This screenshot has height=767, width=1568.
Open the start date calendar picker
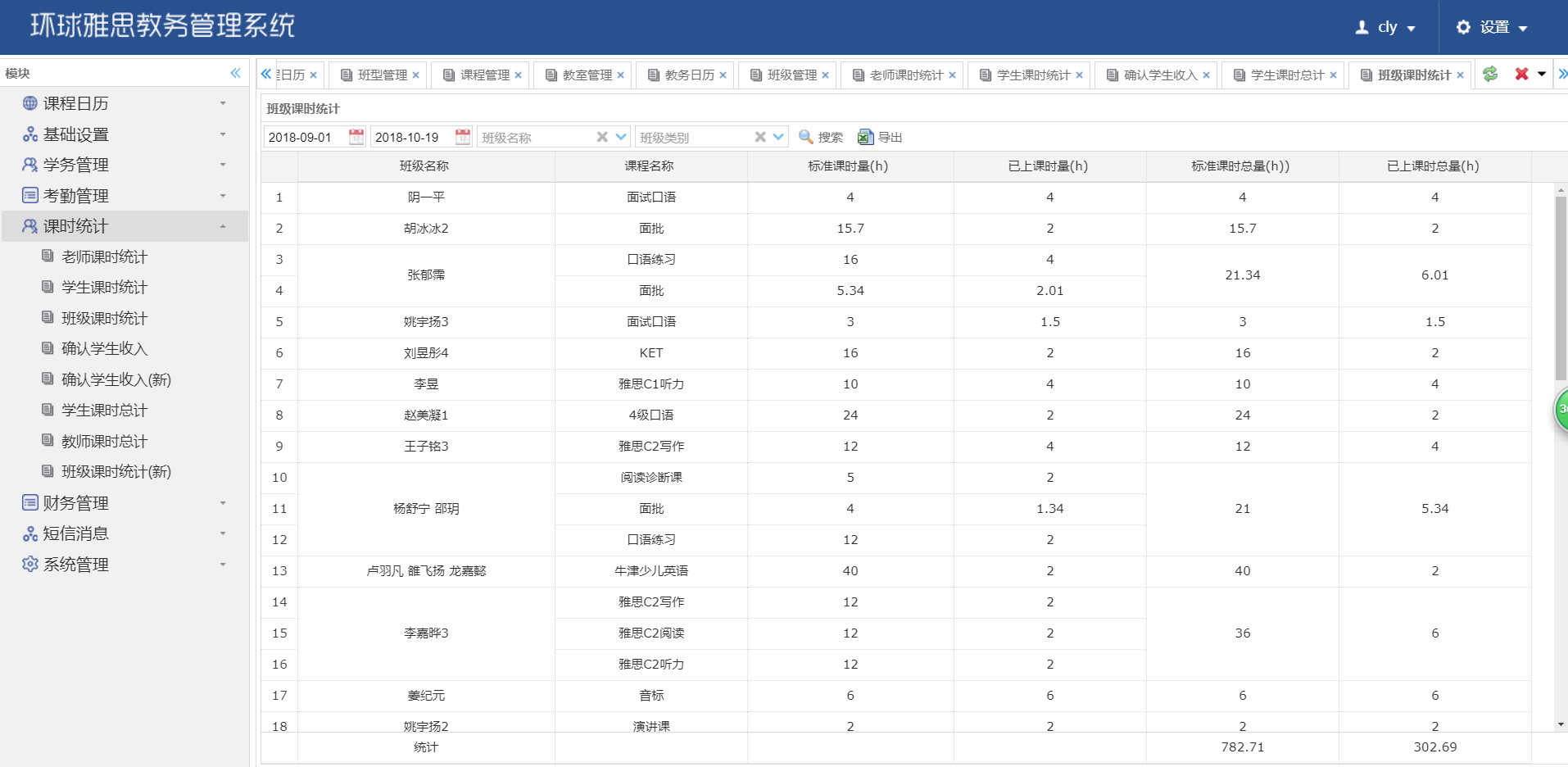point(356,137)
